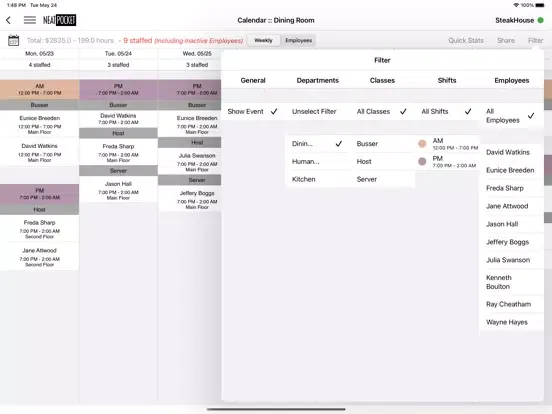Open the hamburger menu
This screenshot has height=414, width=552.
(x=30, y=20)
